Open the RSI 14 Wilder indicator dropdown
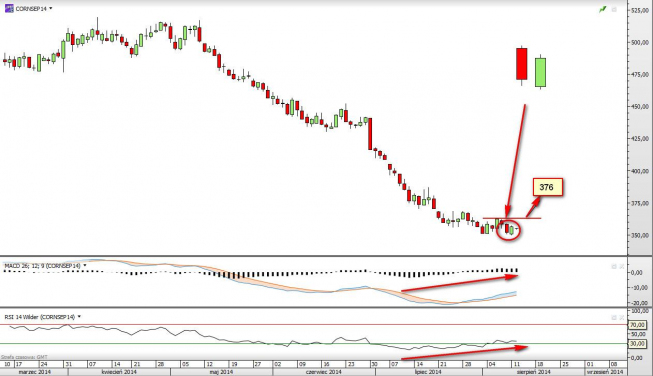 (79, 317)
